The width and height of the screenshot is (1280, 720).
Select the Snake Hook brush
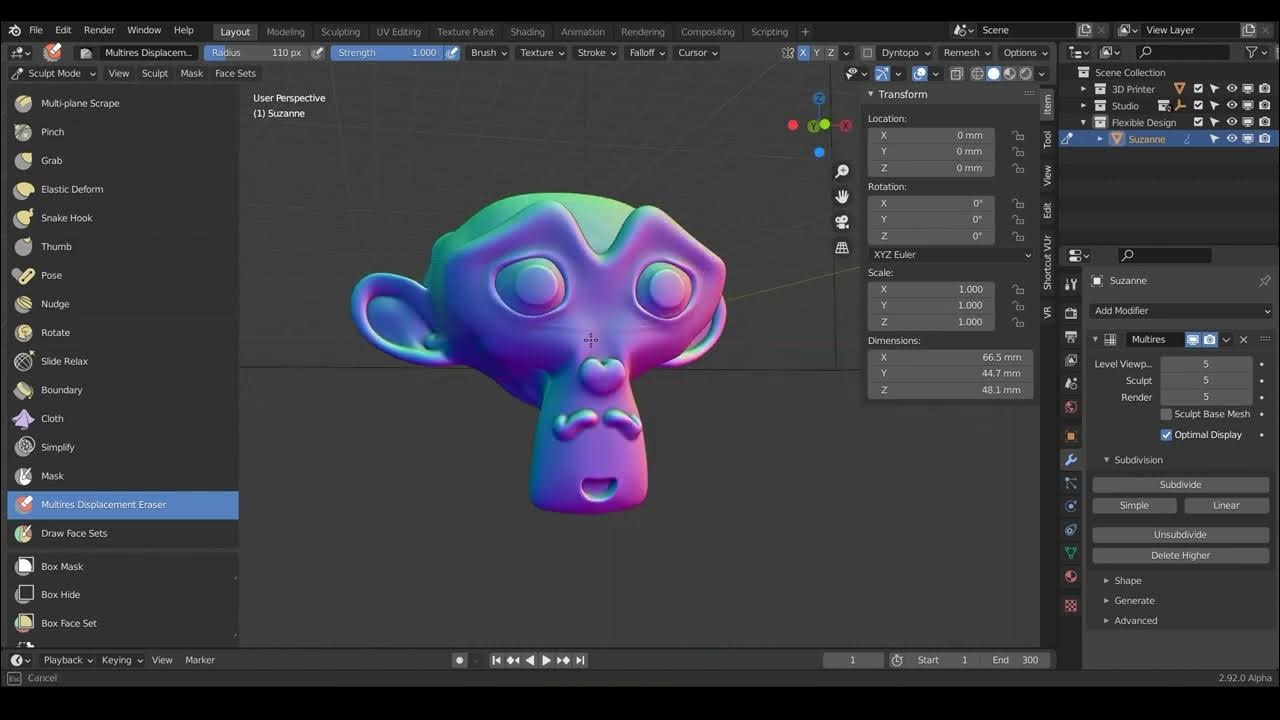[123, 218]
